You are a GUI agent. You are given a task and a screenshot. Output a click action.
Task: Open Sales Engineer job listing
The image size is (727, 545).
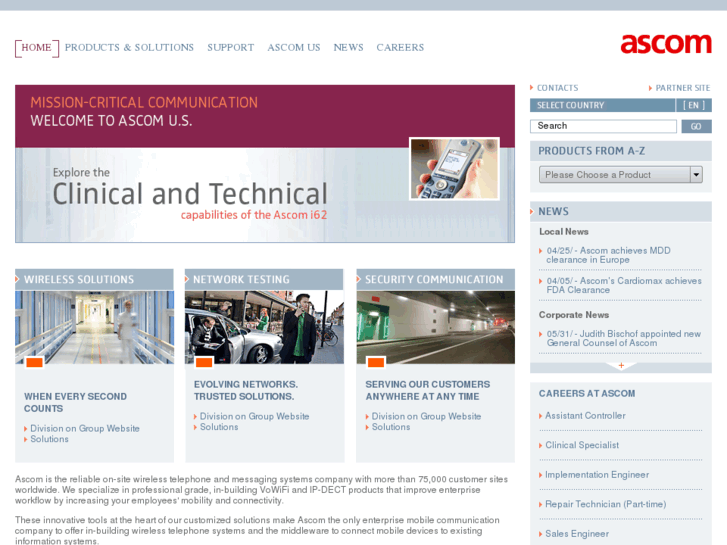coord(577,534)
